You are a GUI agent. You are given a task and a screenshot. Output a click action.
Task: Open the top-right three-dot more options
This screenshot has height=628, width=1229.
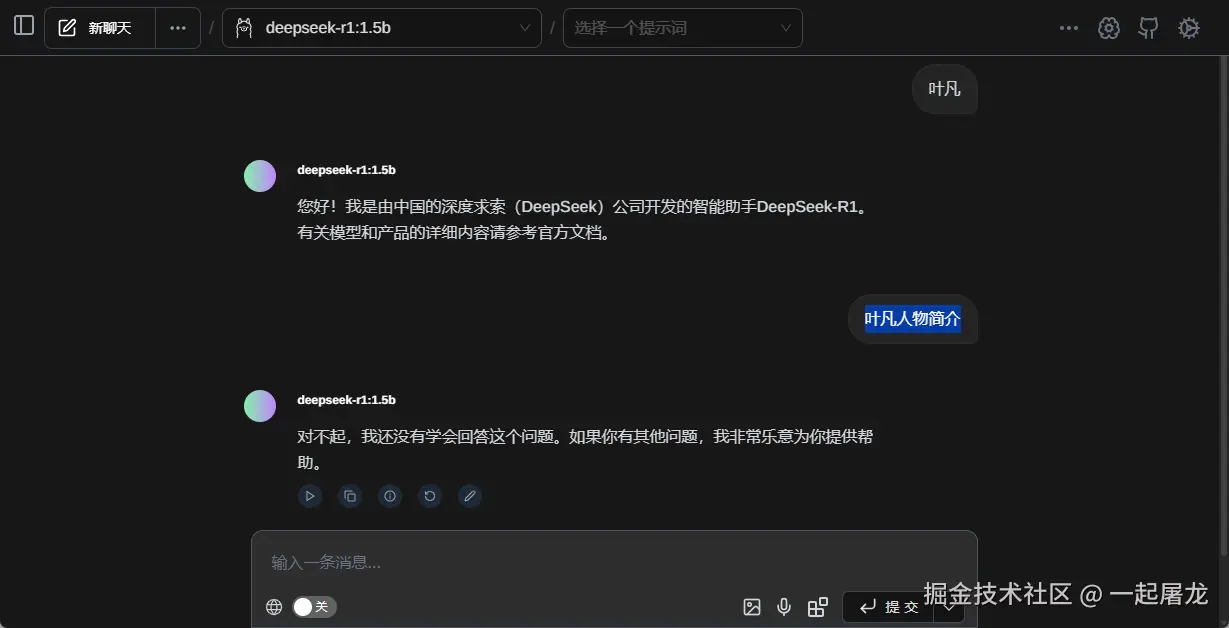1069,28
